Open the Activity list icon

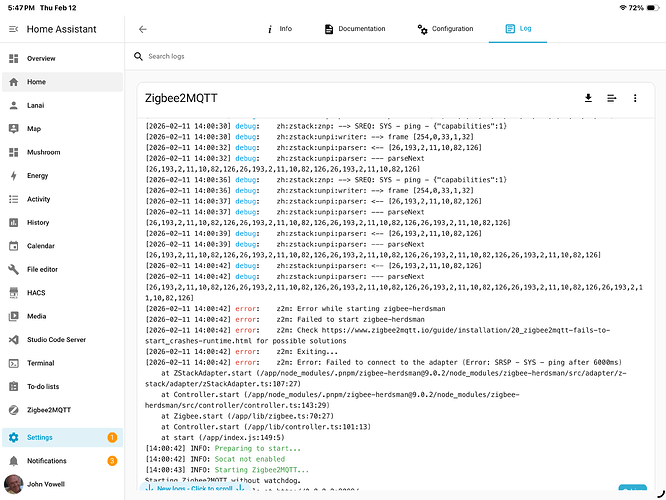point(14,199)
